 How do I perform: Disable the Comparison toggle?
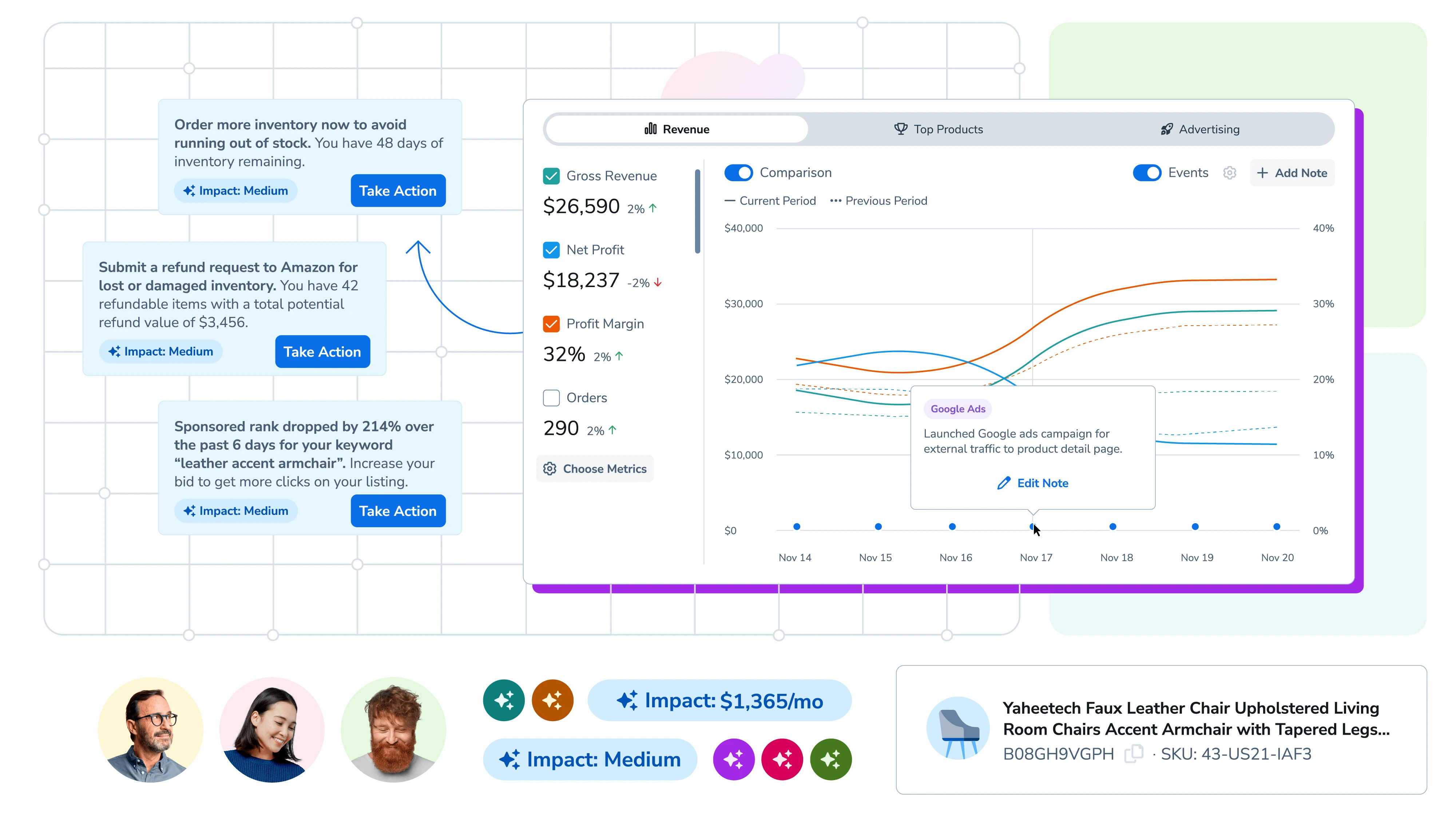pos(739,173)
